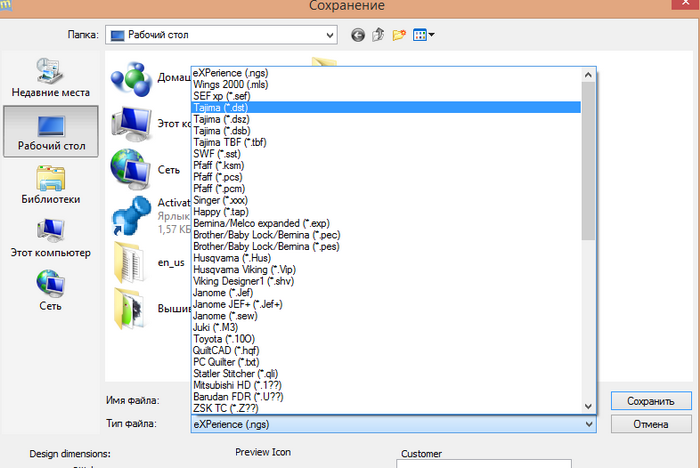Choose Brother/Baby Lock/Bernina (*.pes) format
The height and width of the screenshot is (468, 700).
386,247
